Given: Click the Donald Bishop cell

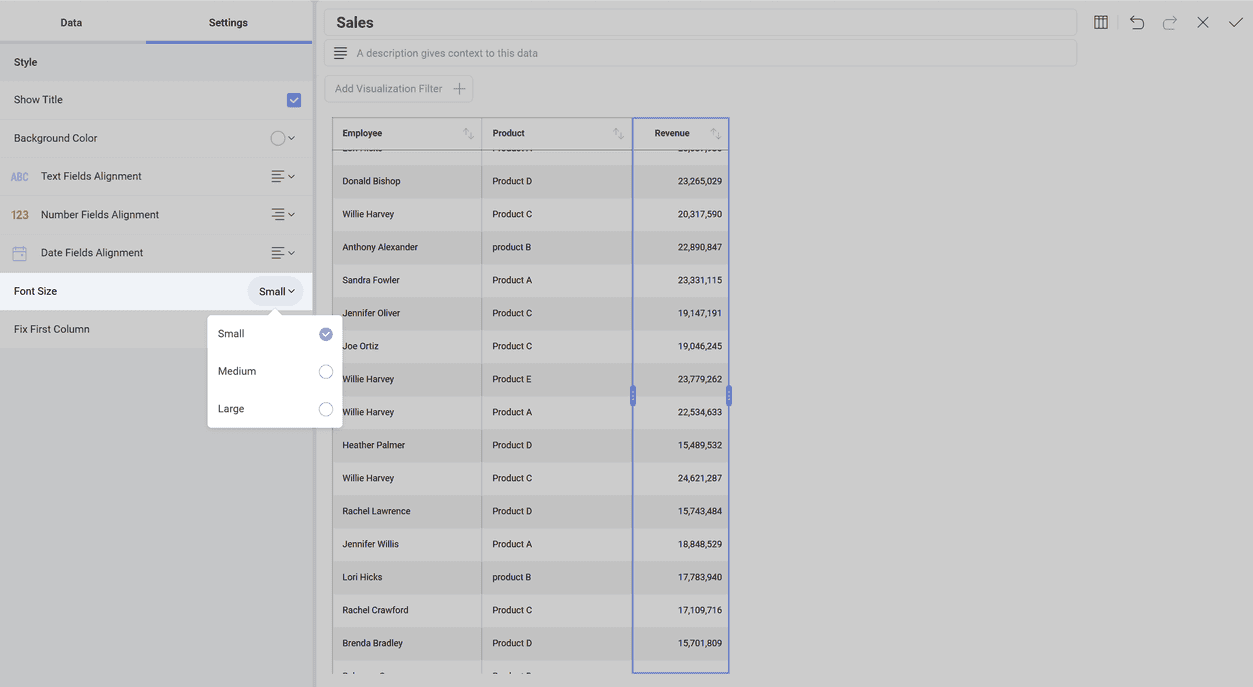Looking at the screenshot, I should pos(407,181).
